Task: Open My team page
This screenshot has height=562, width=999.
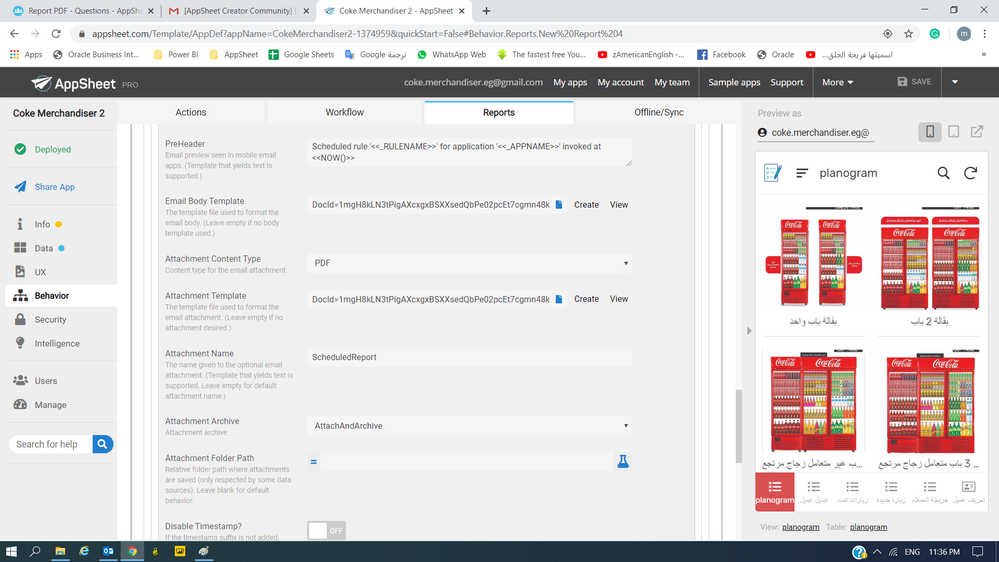Action: click(x=672, y=82)
